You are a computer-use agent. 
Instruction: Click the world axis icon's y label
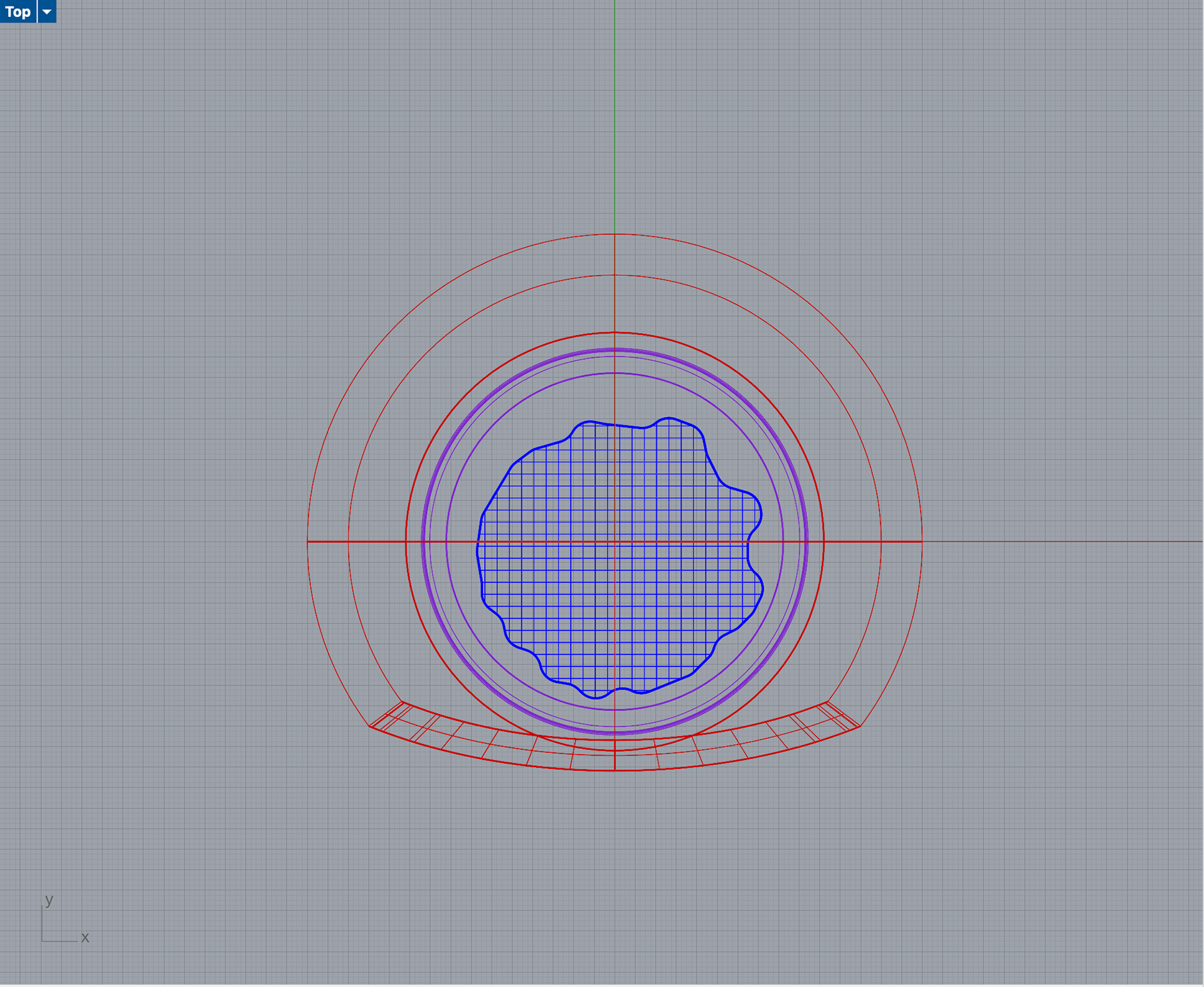(49, 900)
